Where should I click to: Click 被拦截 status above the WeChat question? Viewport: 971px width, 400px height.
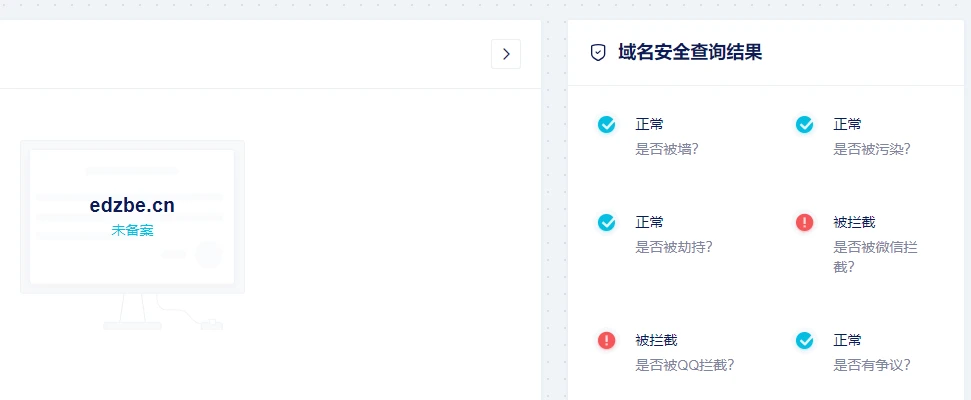point(854,222)
